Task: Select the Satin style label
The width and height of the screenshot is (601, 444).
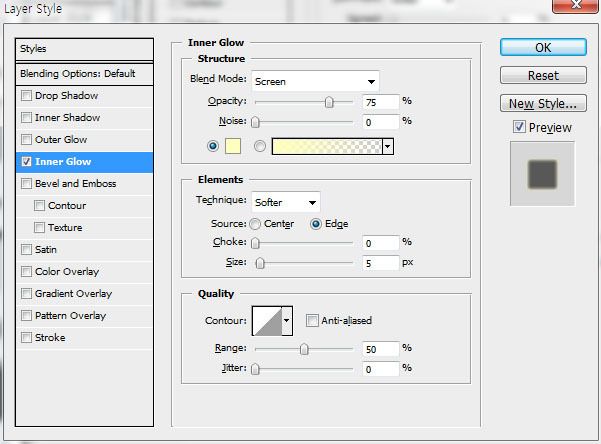Action: [x=46, y=250]
